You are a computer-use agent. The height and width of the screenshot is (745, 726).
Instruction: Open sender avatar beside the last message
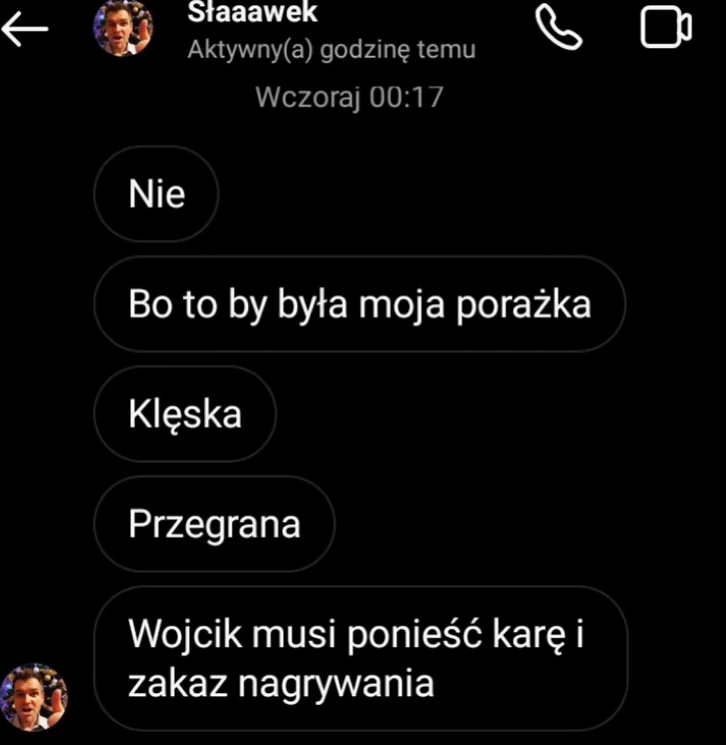tap(34, 697)
